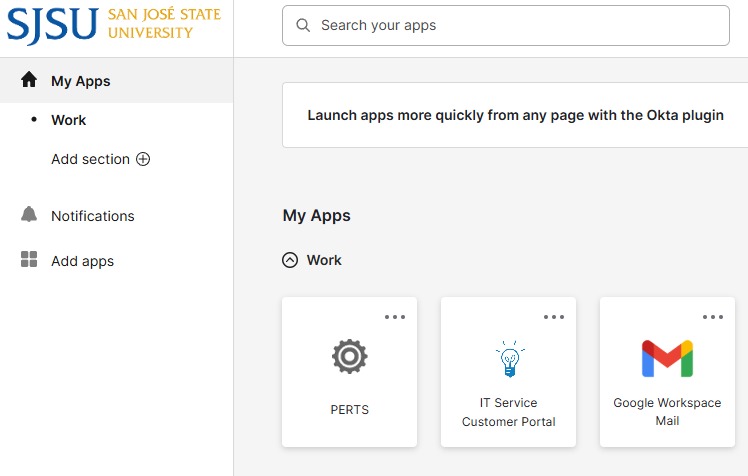748x476 pixels.
Task: Click the home icon beside My Apps
Action: (29, 81)
